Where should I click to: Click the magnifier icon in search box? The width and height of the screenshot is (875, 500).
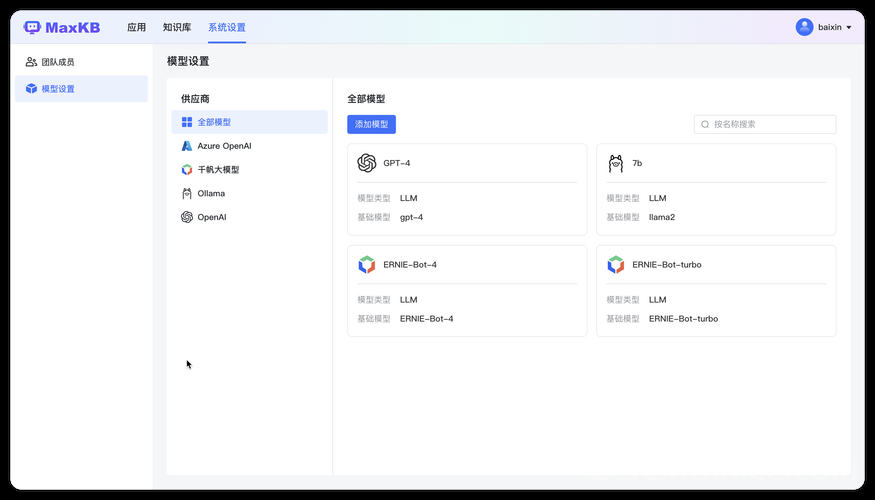tap(705, 124)
